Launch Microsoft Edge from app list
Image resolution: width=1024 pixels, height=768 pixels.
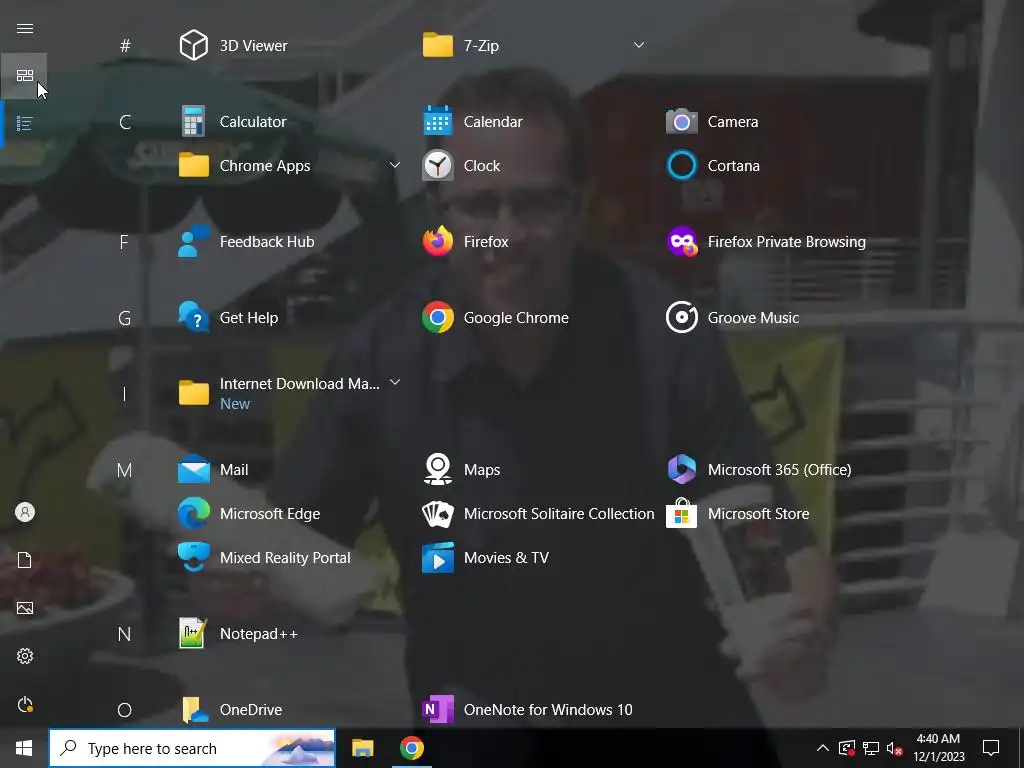tap(193, 513)
